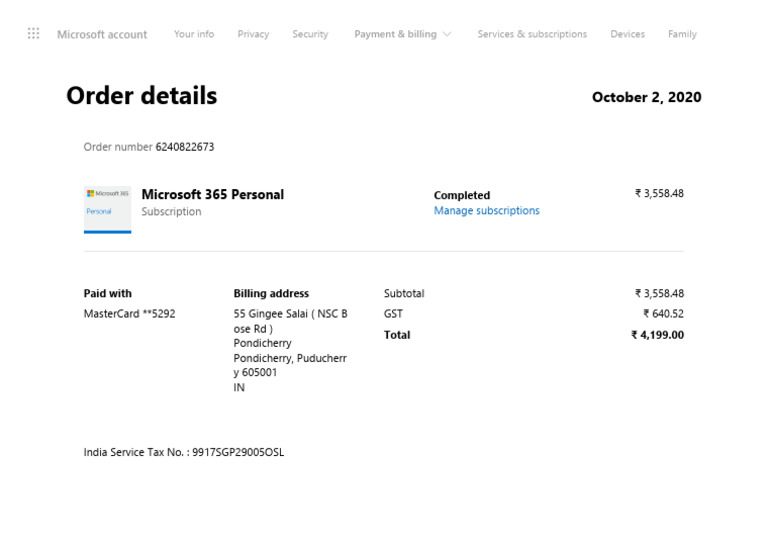Expand the Payment & billing chevron
This screenshot has height=543, width=768.
(x=447, y=34)
